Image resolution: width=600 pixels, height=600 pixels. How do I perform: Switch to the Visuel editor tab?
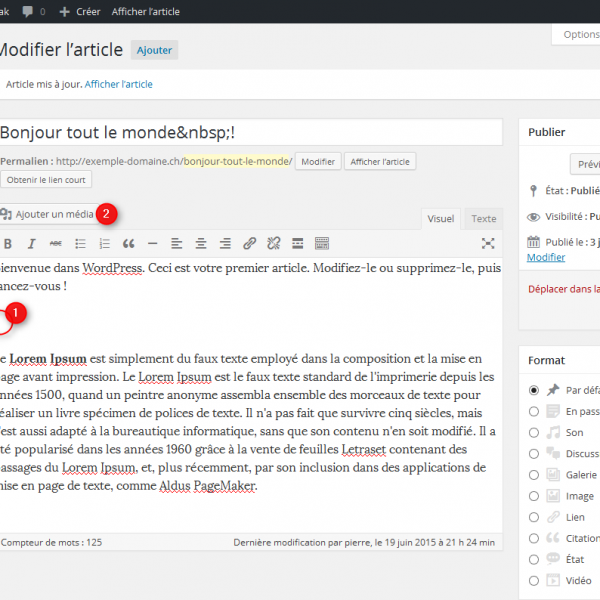click(x=440, y=218)
